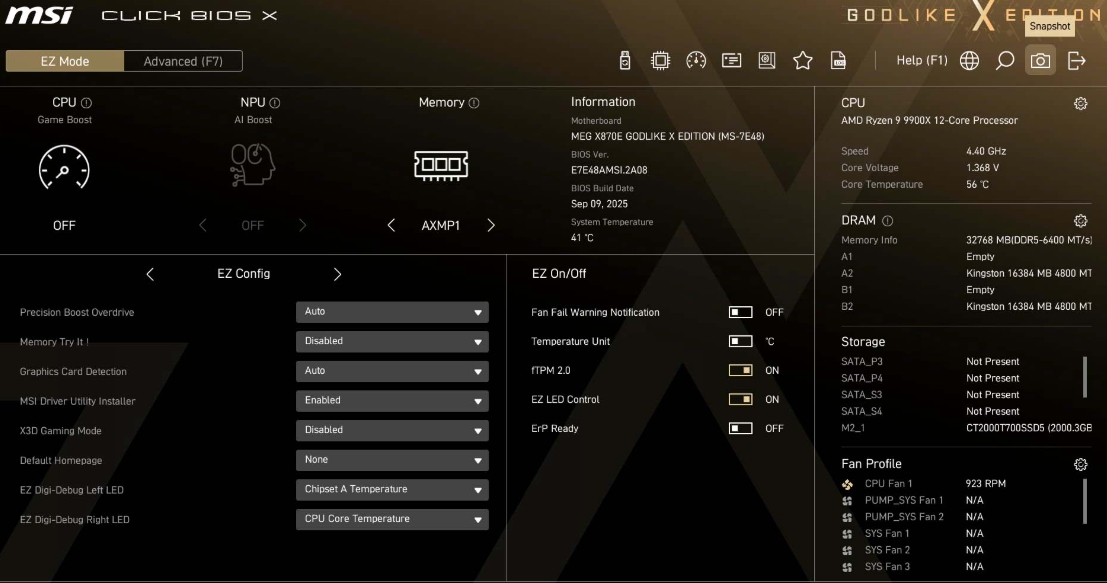
Task: Open Precision Boost Overdrive dropdown
Action: 392,312
